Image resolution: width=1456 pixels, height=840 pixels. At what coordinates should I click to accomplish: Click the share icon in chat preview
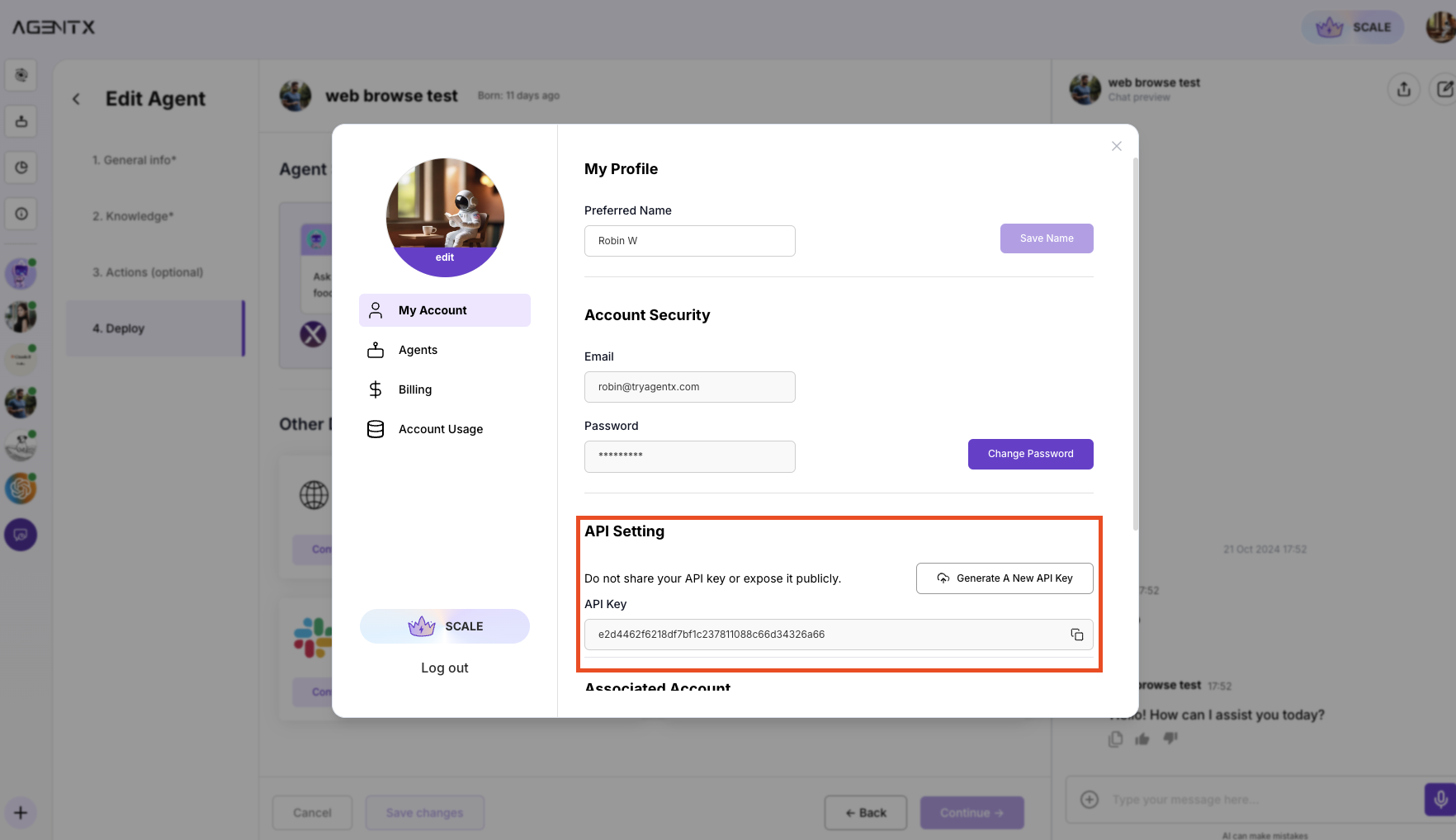pos(1404,89)
